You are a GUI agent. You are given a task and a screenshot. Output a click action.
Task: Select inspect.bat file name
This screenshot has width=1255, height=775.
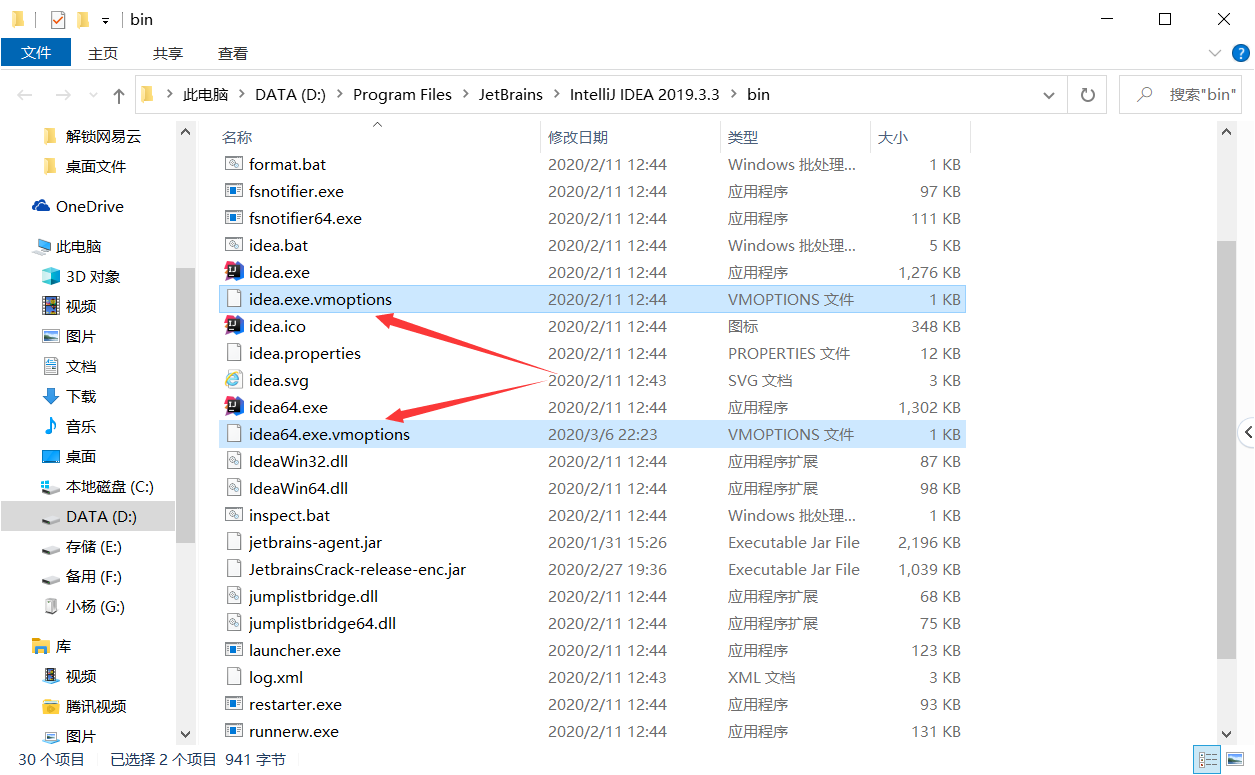[x=289, y=515]
